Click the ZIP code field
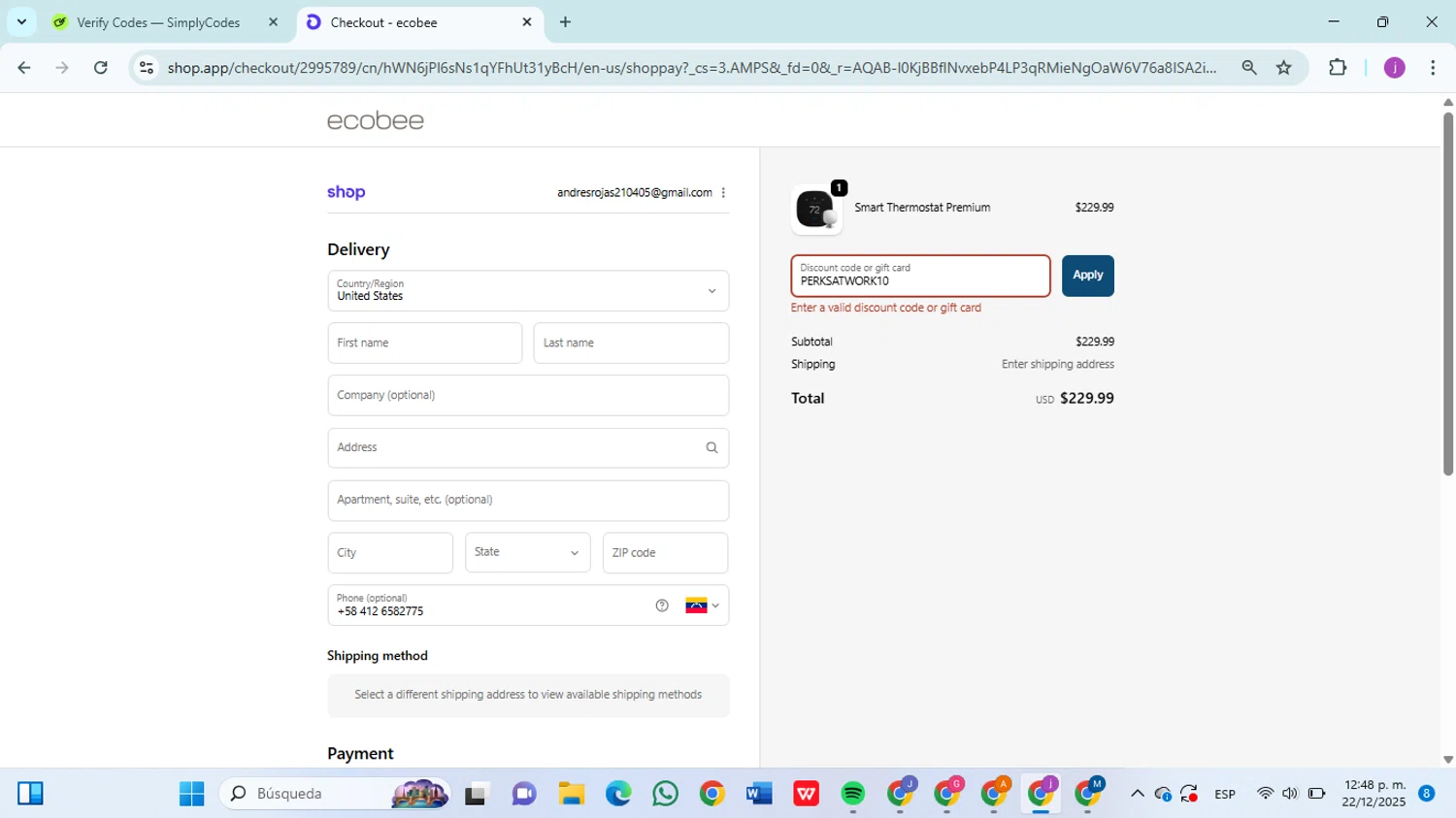The width and height of the screenshot is (1456, 818). click(x=665, y=552)
